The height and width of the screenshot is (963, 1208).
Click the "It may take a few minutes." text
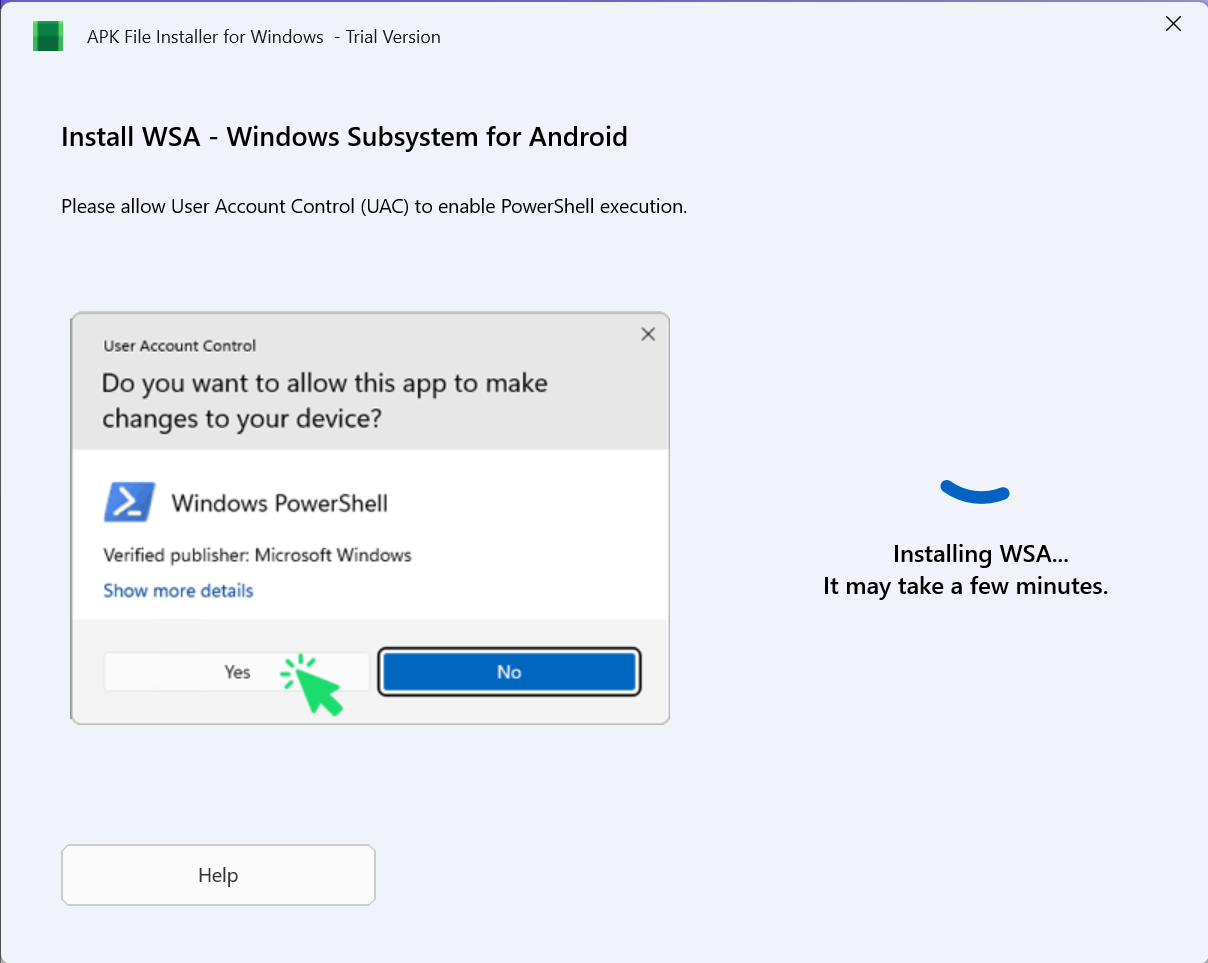tap(966, 586)
